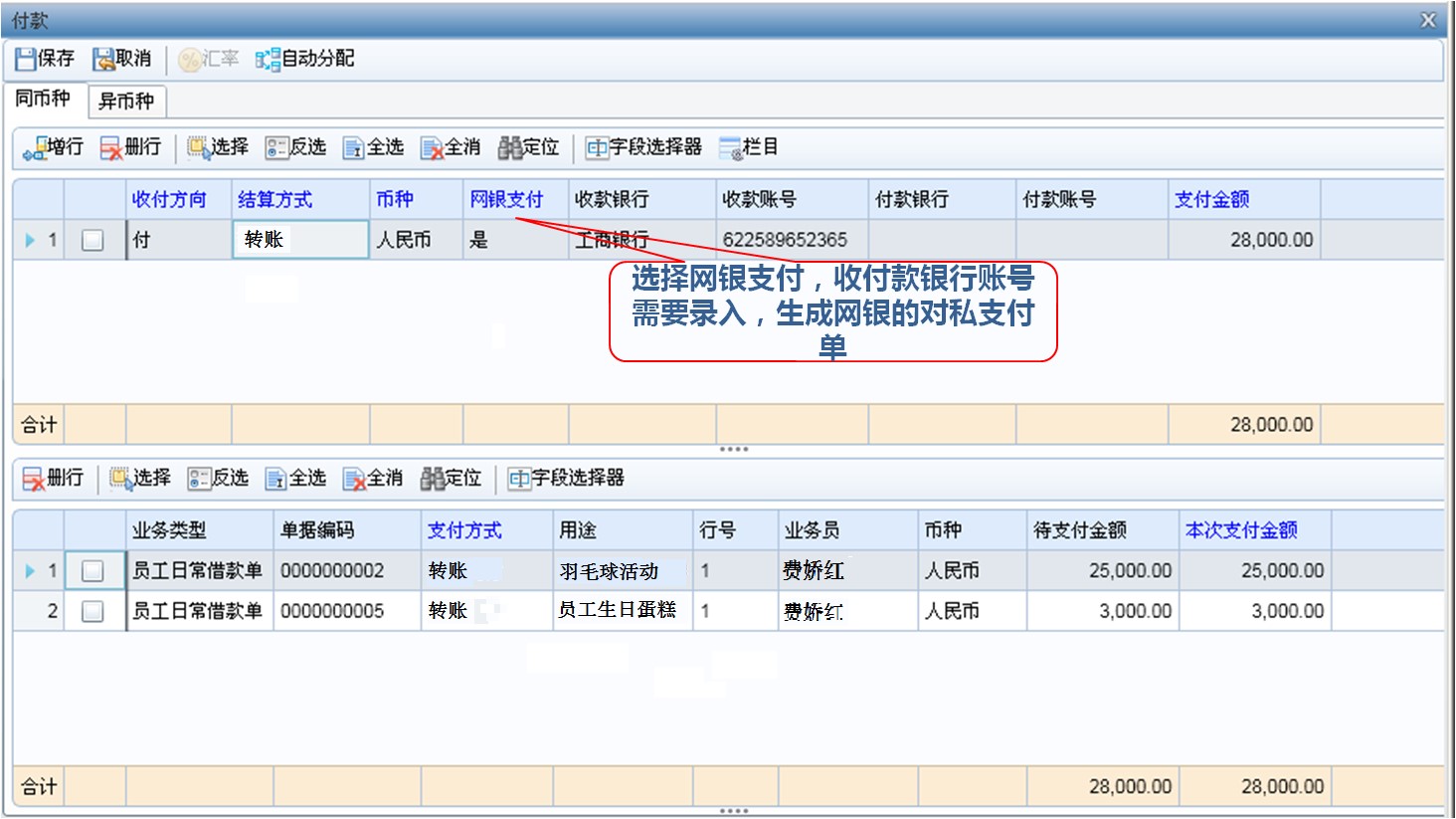Screen dimensions: 1456x819
Task: Delete row using upper 删行 icon
Action: [111, 148]
